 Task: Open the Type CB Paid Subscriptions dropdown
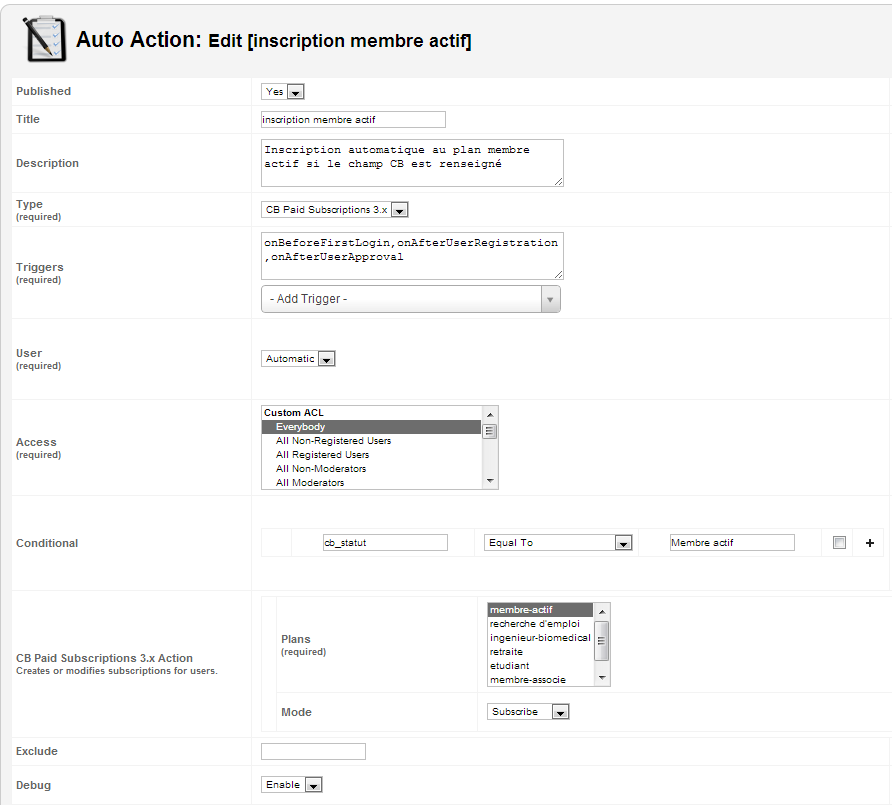coord(334,210)
